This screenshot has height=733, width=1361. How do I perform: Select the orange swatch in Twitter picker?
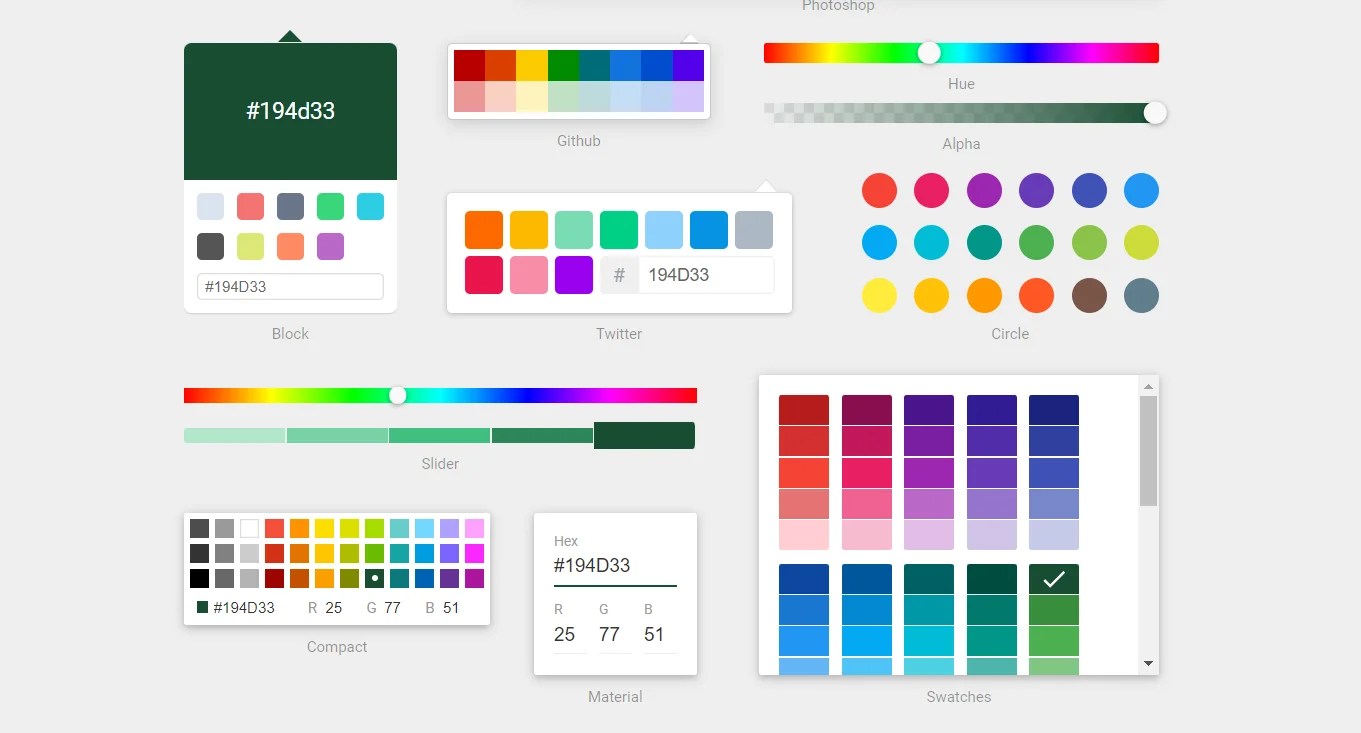point(484,230)
